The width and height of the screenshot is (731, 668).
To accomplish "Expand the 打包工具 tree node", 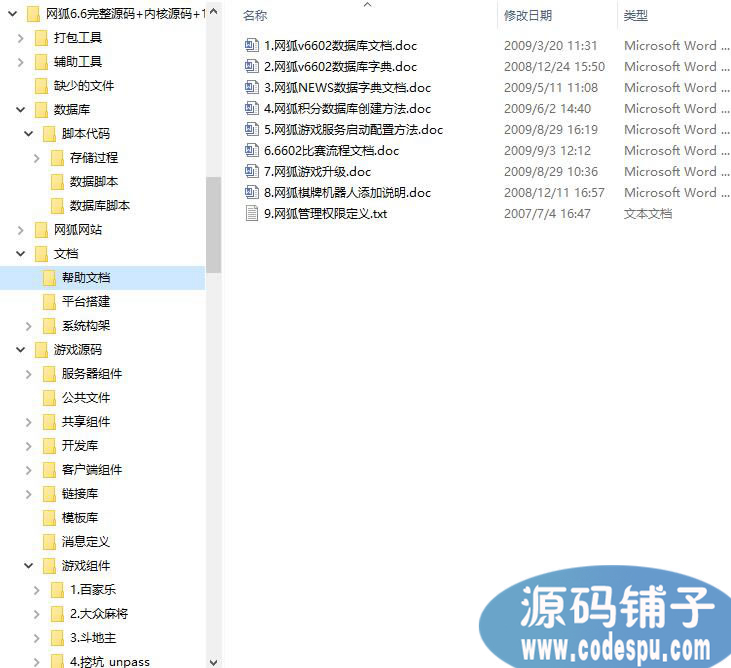I will (x=21, y=38).
